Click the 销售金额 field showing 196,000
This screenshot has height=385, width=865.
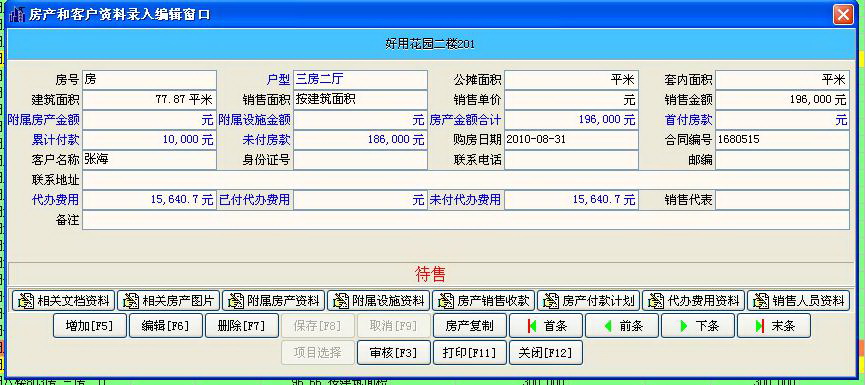click(x=782, y=100)
